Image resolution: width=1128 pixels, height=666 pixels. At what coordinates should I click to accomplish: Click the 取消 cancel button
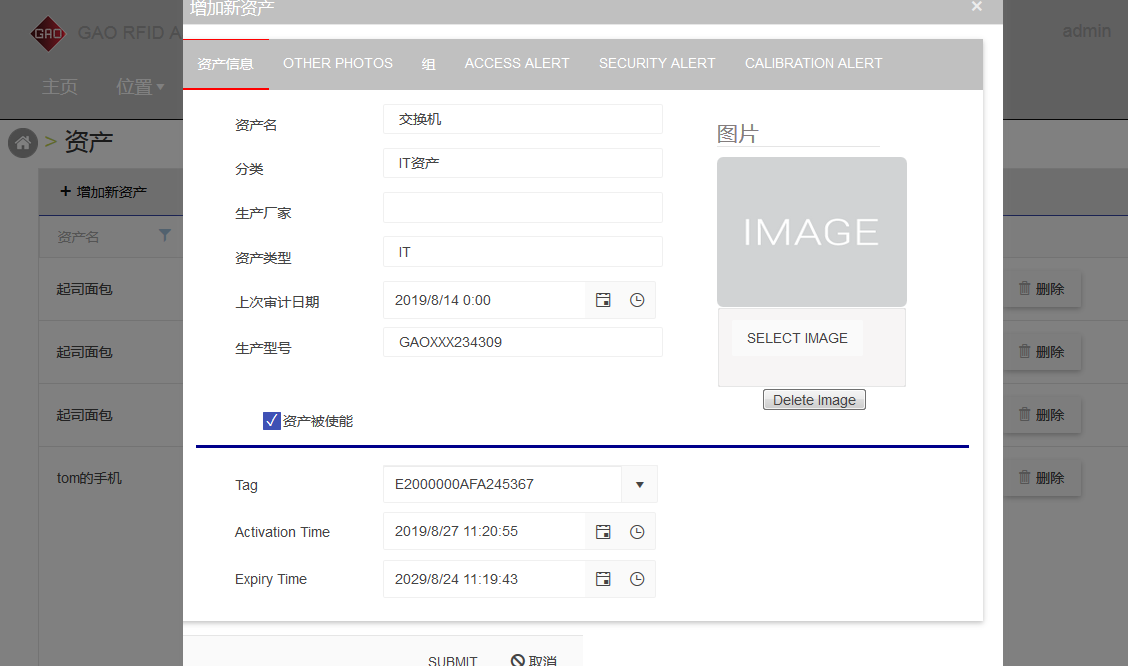(533, 660)
